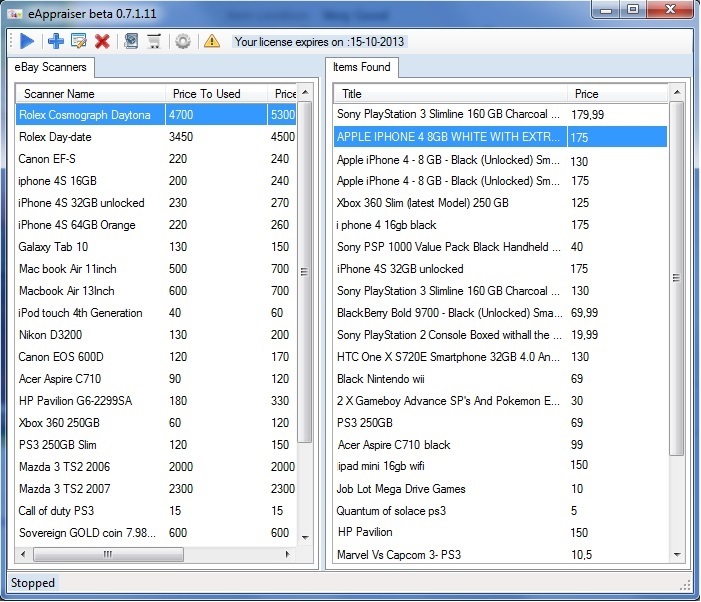
Task: Add a new scanner with plus icon
Action: (55, 42)
